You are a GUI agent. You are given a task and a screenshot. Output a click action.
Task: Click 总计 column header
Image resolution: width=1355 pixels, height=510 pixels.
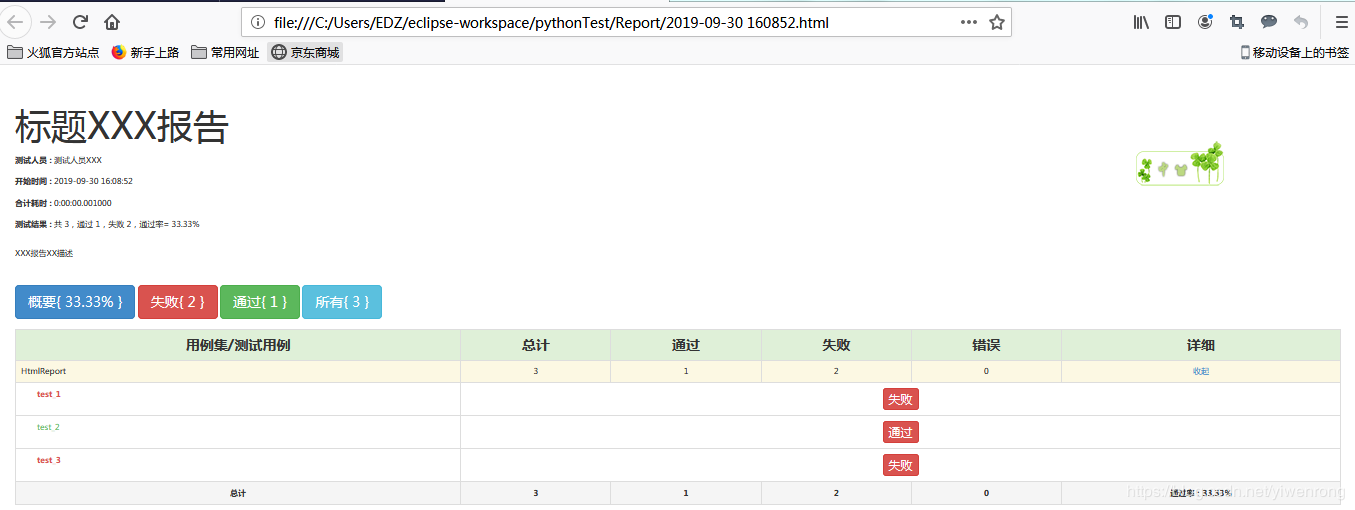(x=535, y=345)
